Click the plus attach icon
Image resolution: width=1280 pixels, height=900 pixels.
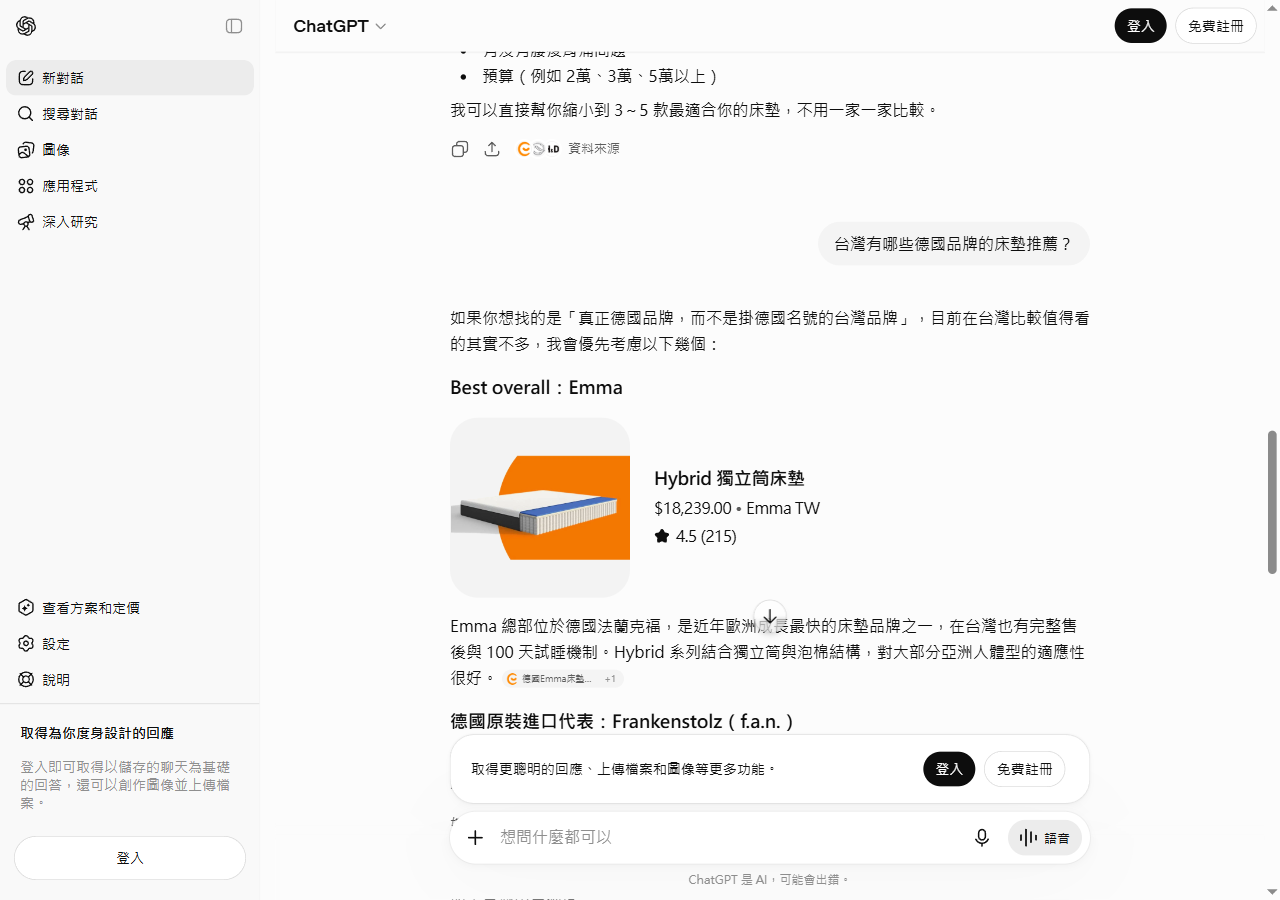coord(476,837)
